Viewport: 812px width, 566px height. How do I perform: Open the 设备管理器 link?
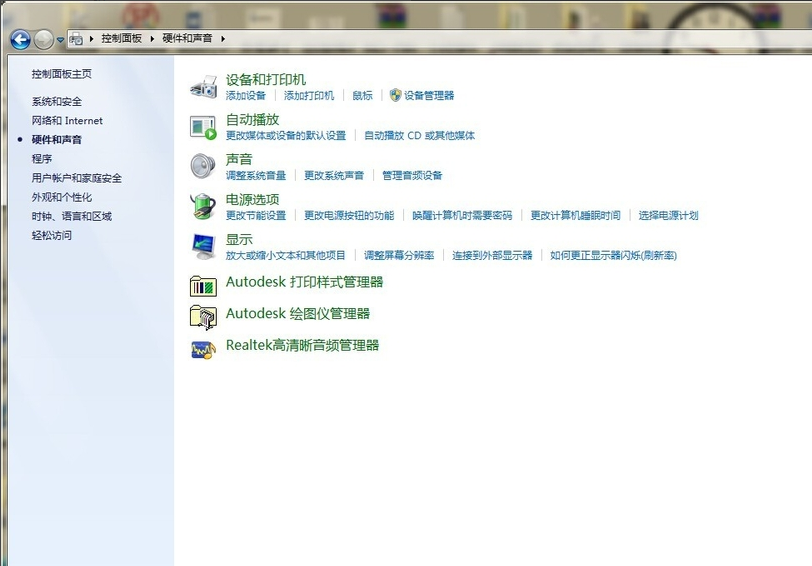(429, 96)
